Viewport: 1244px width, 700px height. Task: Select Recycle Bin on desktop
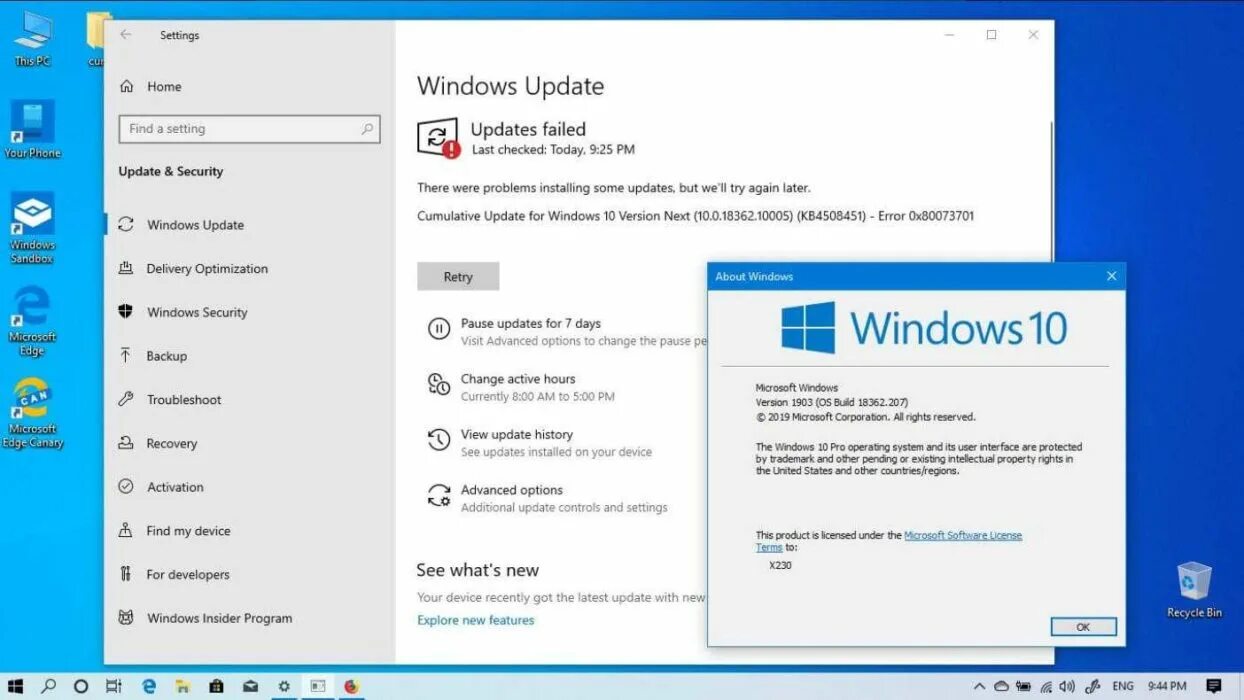tap(1194, 590)
